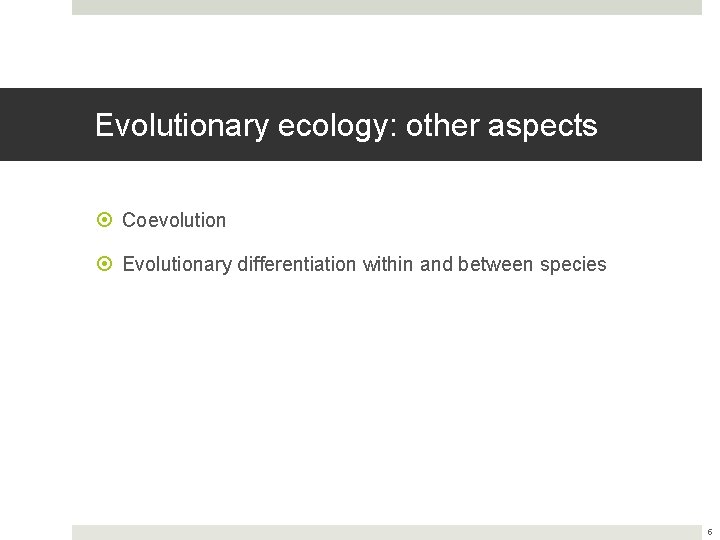Click the word 'Evolutionary' in the title
Viewport: 720px width, 540px height.
[x=181, y=126]
